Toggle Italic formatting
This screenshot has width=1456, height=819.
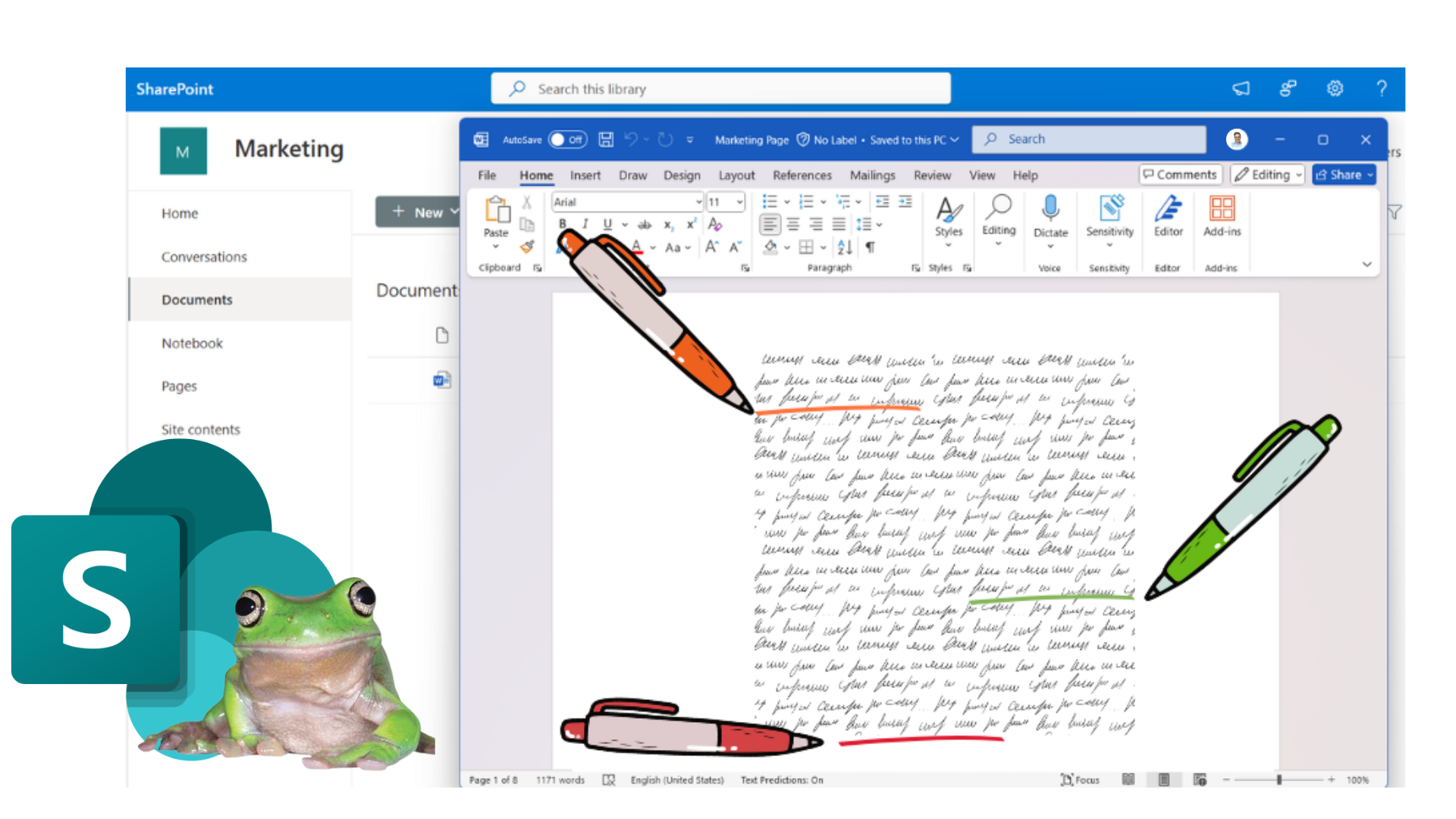pos(585,224)
